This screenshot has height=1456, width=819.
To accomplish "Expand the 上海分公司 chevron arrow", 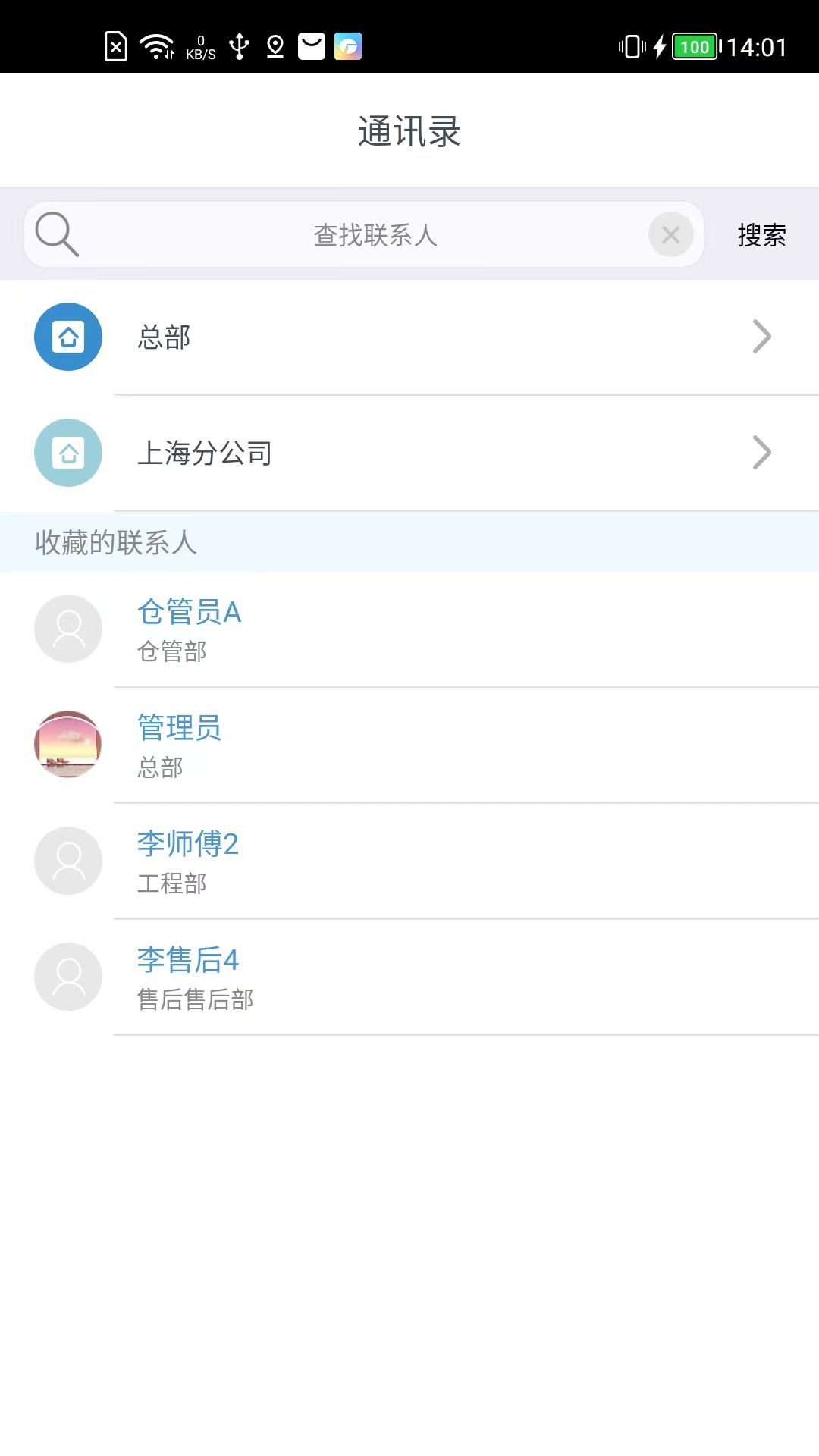I will click(x=761, y=453).
